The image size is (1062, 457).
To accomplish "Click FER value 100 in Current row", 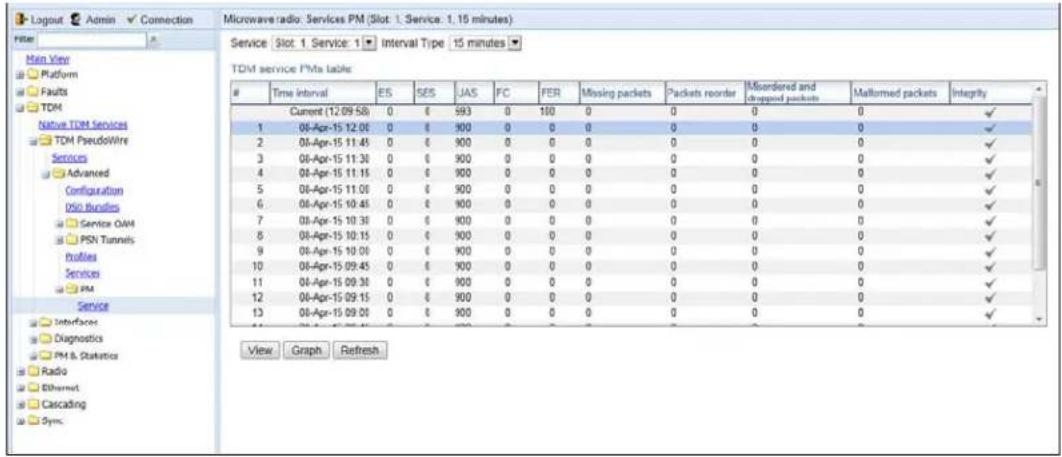I will click(549, 114).
